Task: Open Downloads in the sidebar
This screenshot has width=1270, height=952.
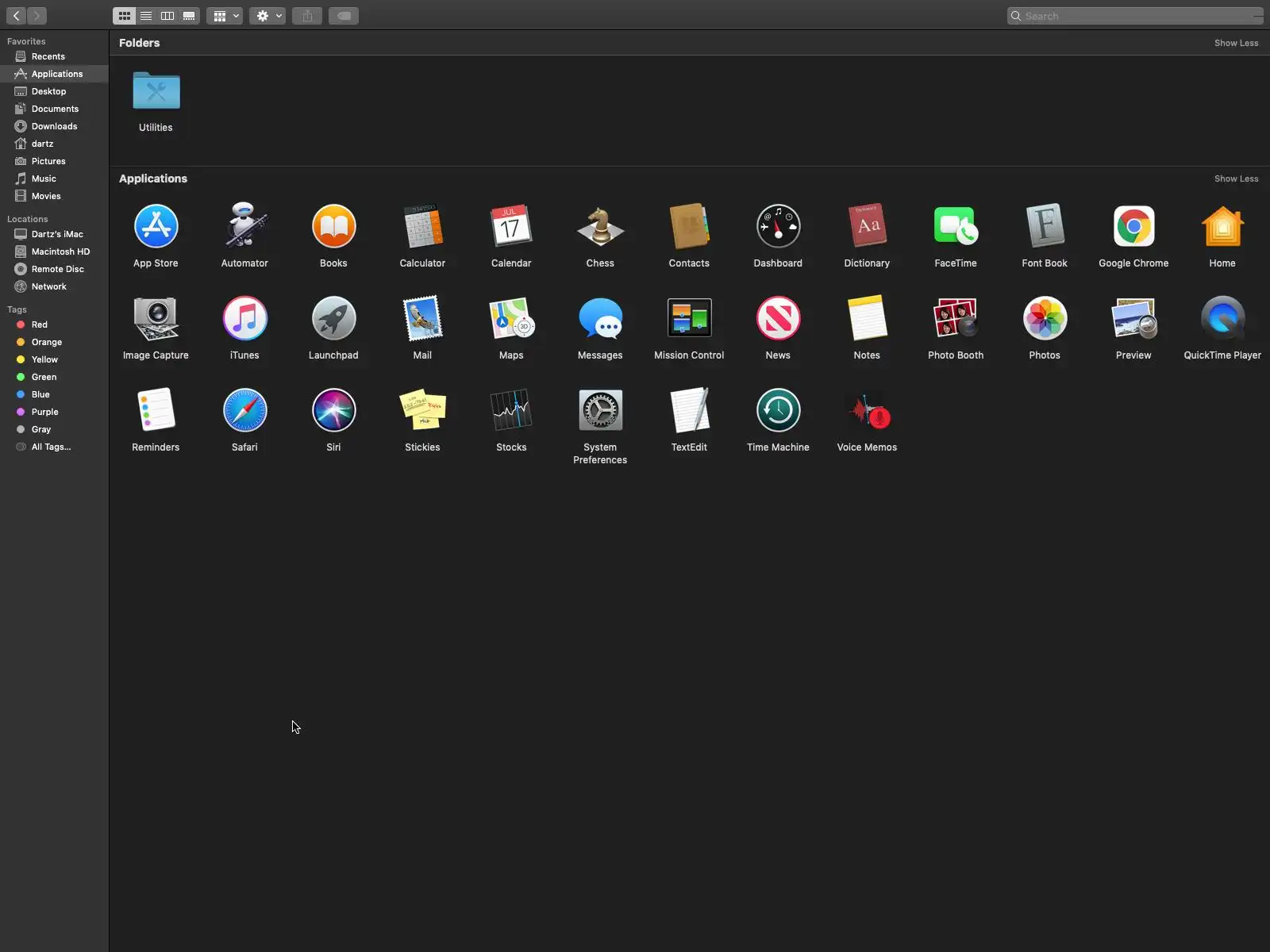Action: (54, 126)
